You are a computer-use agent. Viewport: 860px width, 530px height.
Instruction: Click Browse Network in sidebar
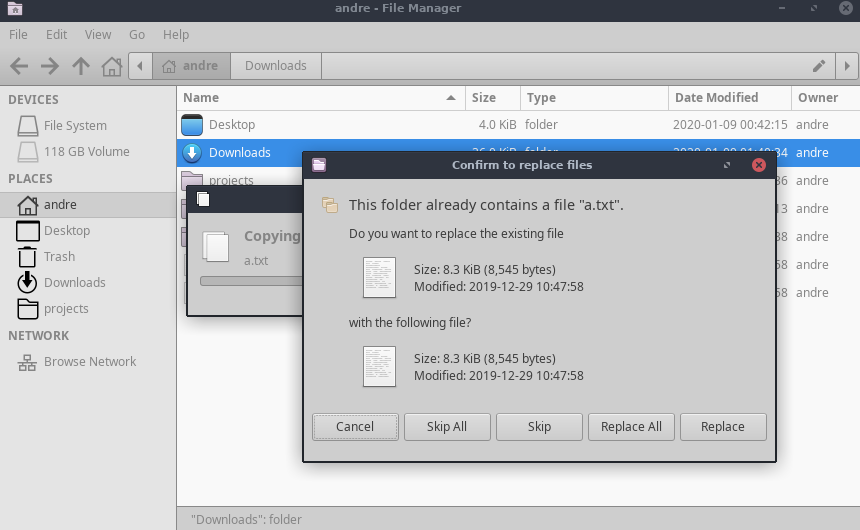(x=90, y=362)
